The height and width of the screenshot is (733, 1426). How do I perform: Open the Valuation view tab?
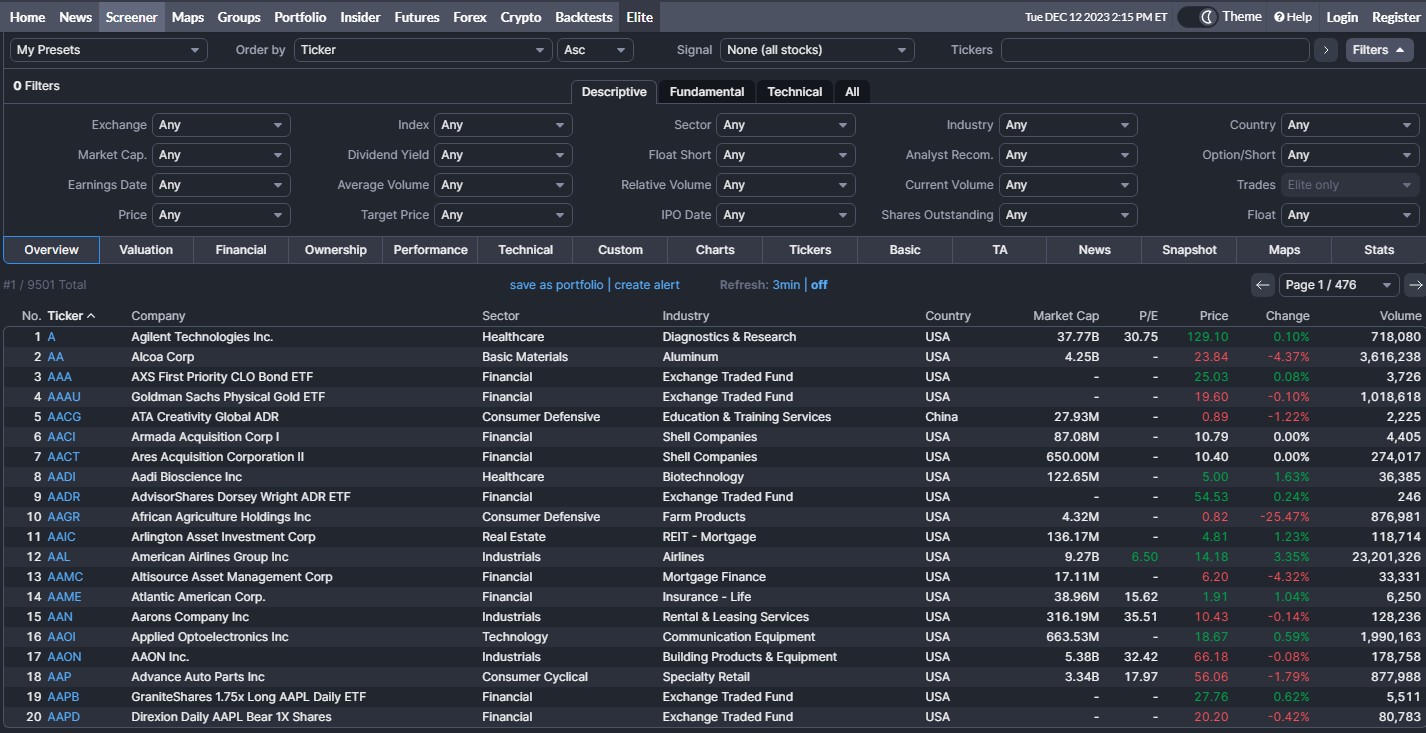click(x=146, y=250)
